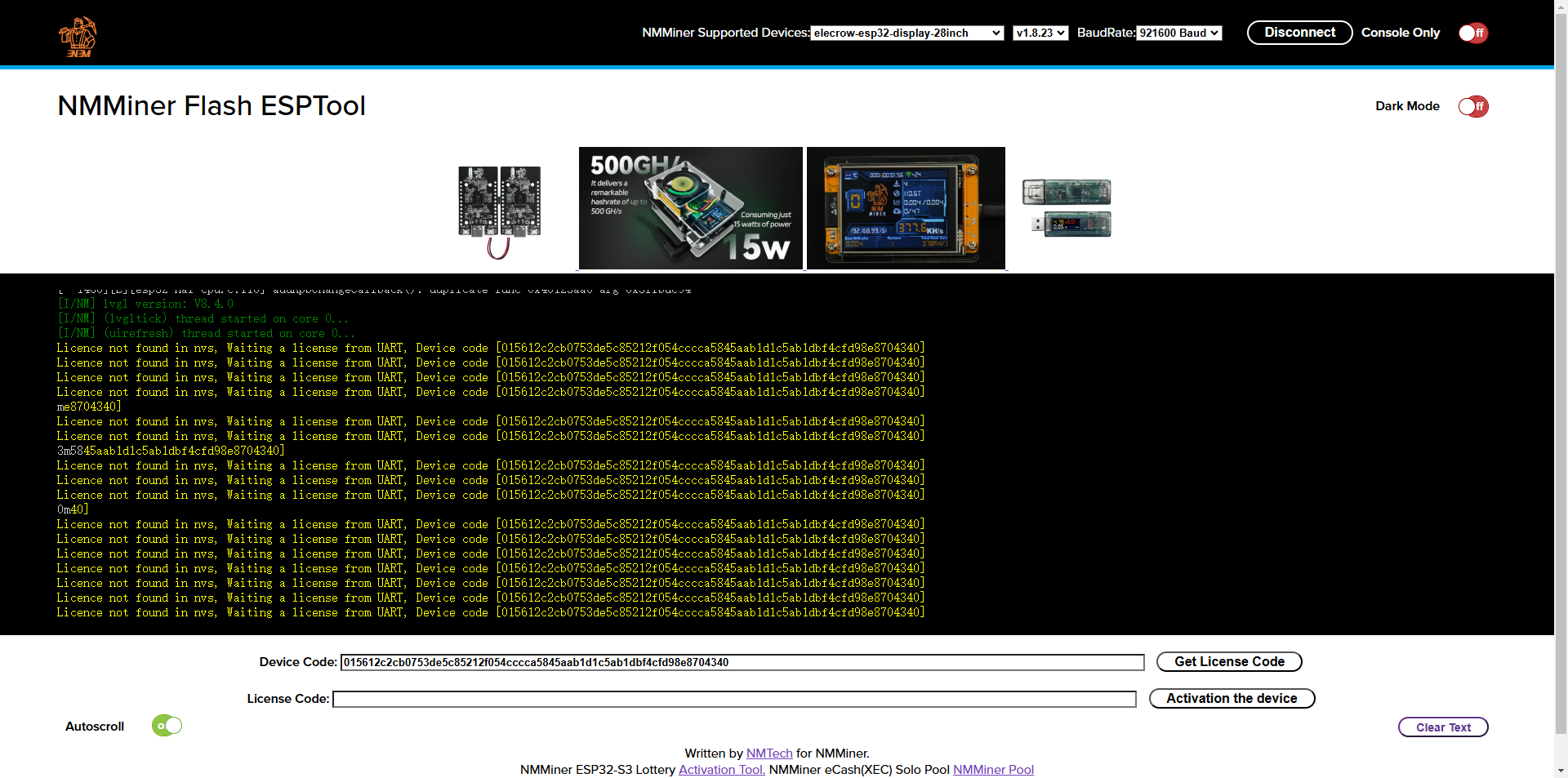Click the USB dongle miner image

[x=1067, y=208]
